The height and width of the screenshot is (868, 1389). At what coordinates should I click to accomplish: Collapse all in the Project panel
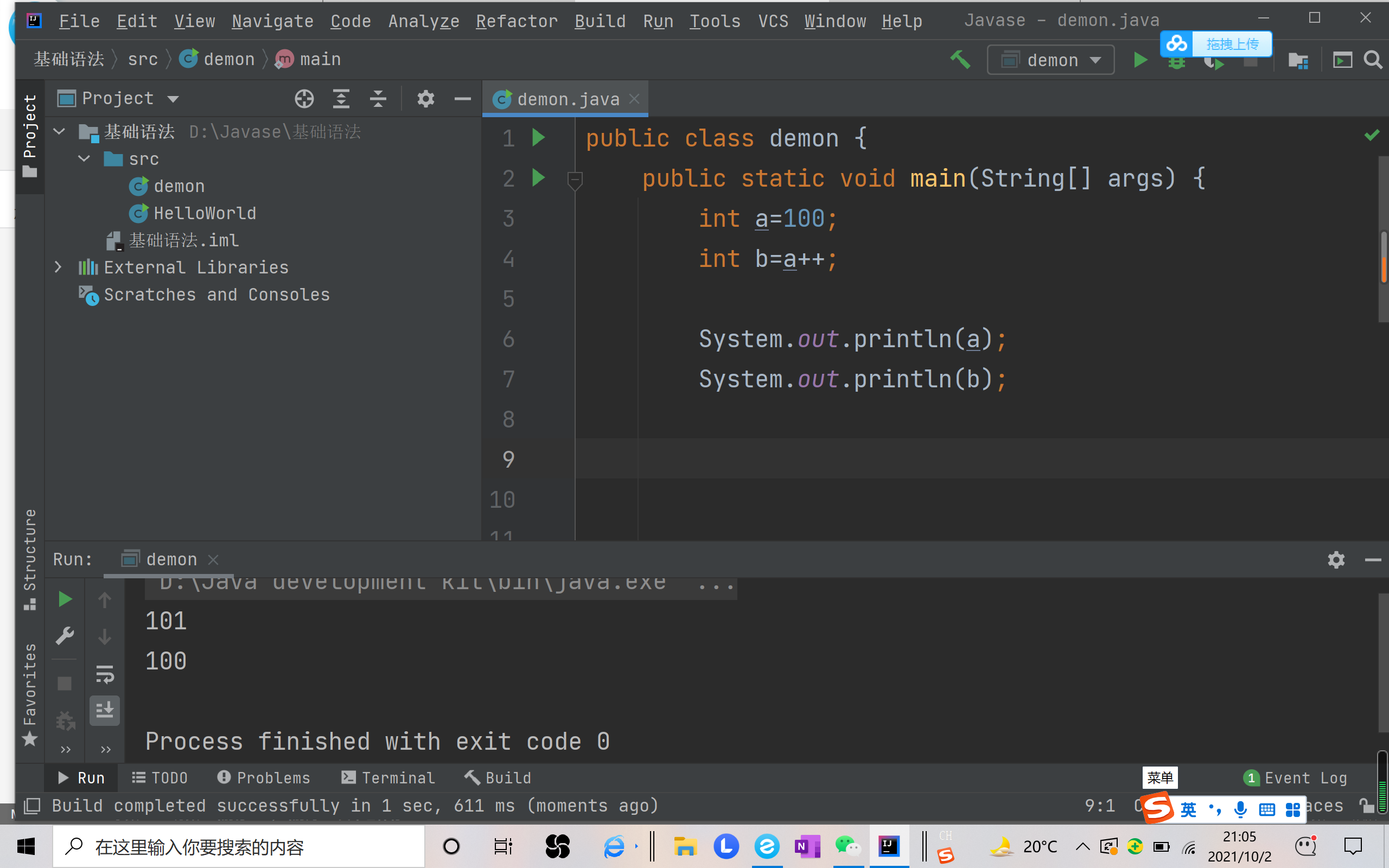(x=378, y=99)
